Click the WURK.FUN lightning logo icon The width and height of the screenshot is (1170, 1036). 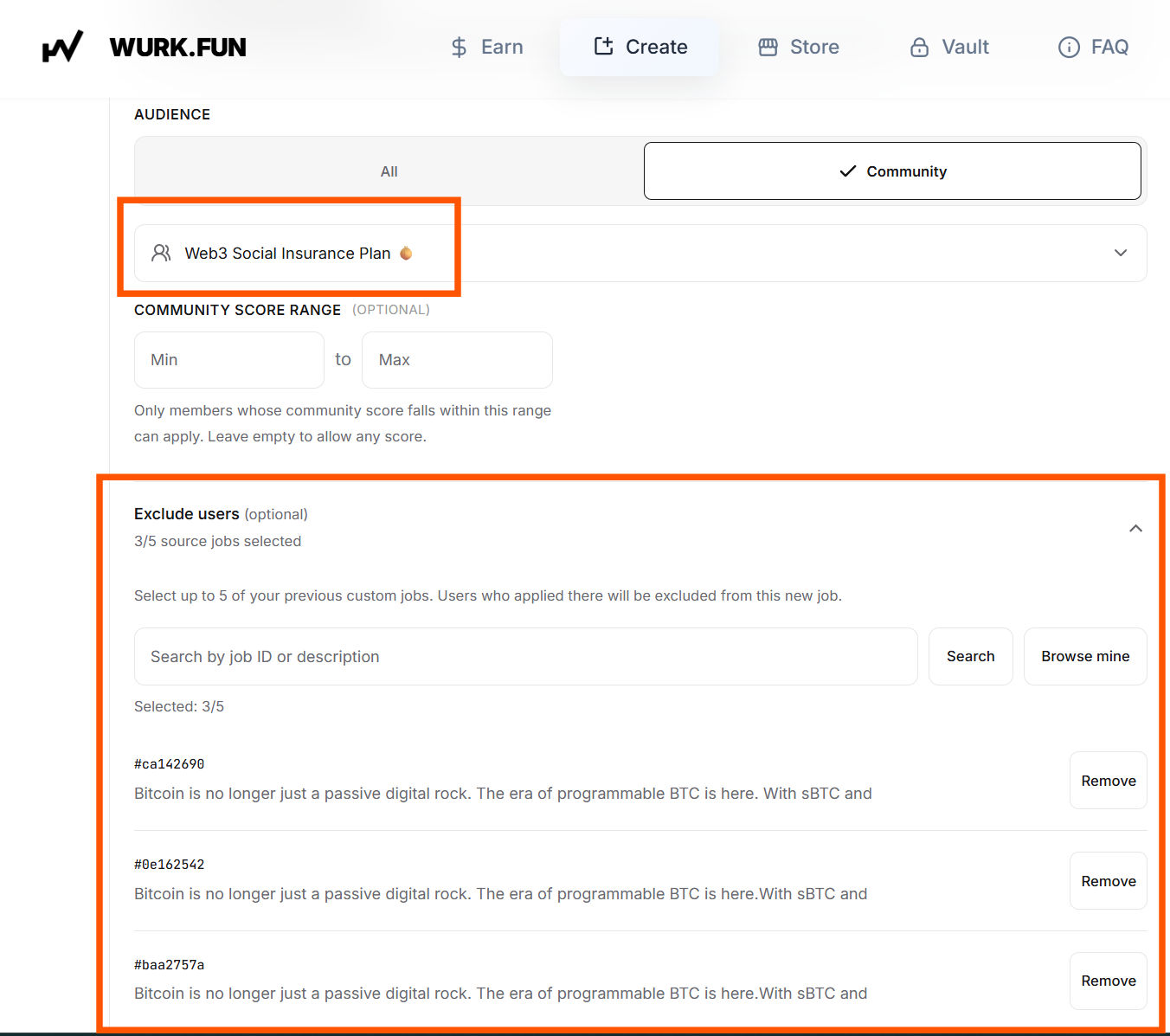(x=62, y=47)
